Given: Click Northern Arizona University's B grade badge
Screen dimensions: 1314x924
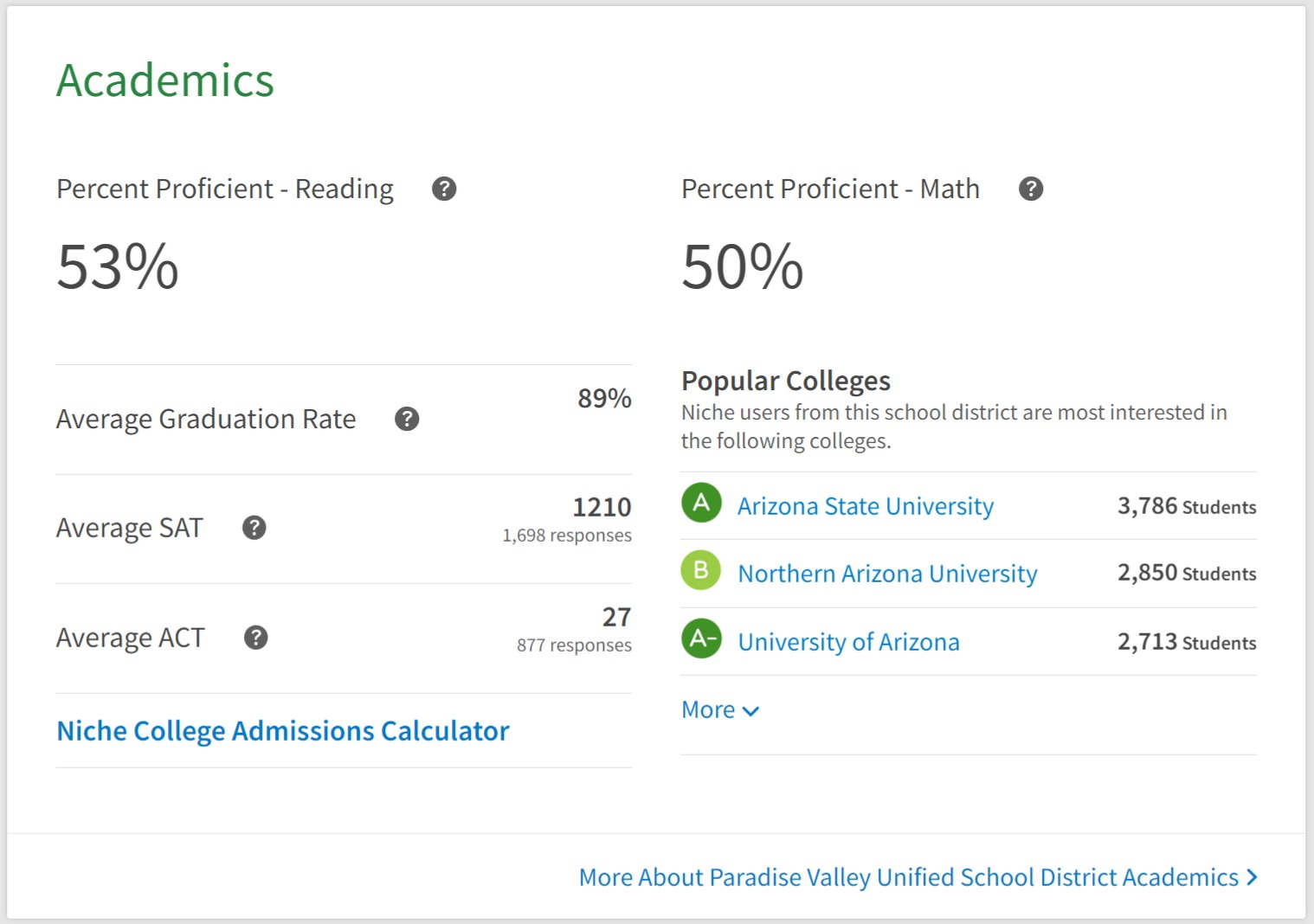Looking at the screenshot, I should 701,571.
